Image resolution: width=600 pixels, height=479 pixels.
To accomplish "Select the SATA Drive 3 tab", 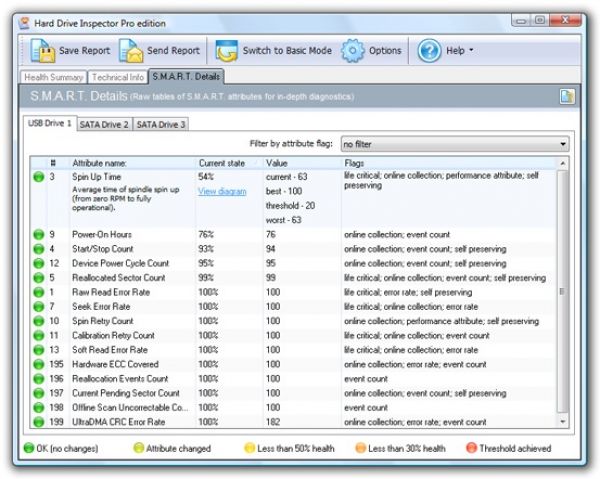I will pyautogui.click(x=161, y=124).
